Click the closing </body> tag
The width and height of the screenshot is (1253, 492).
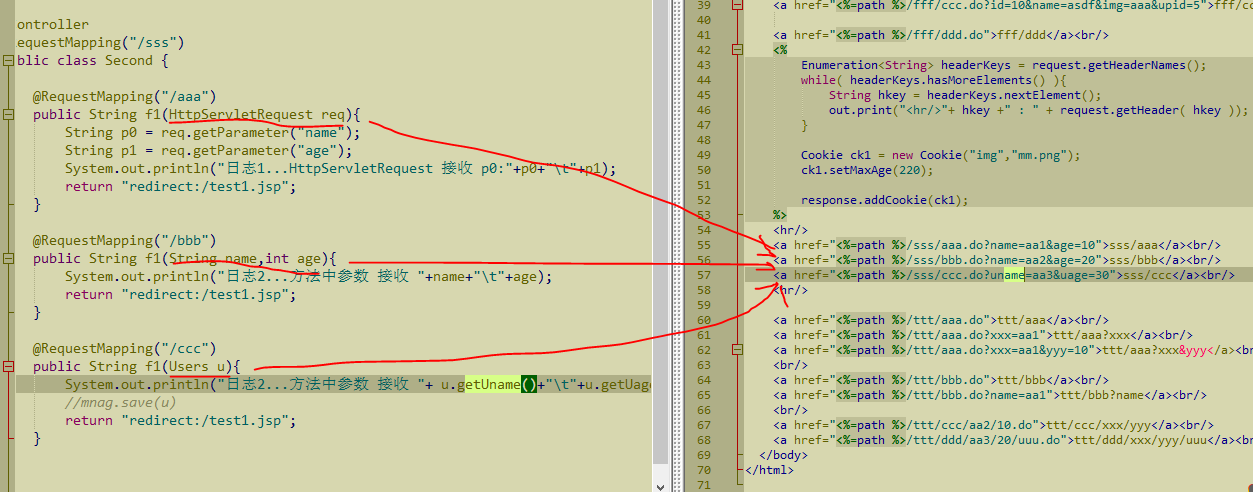tap(783, 455)
